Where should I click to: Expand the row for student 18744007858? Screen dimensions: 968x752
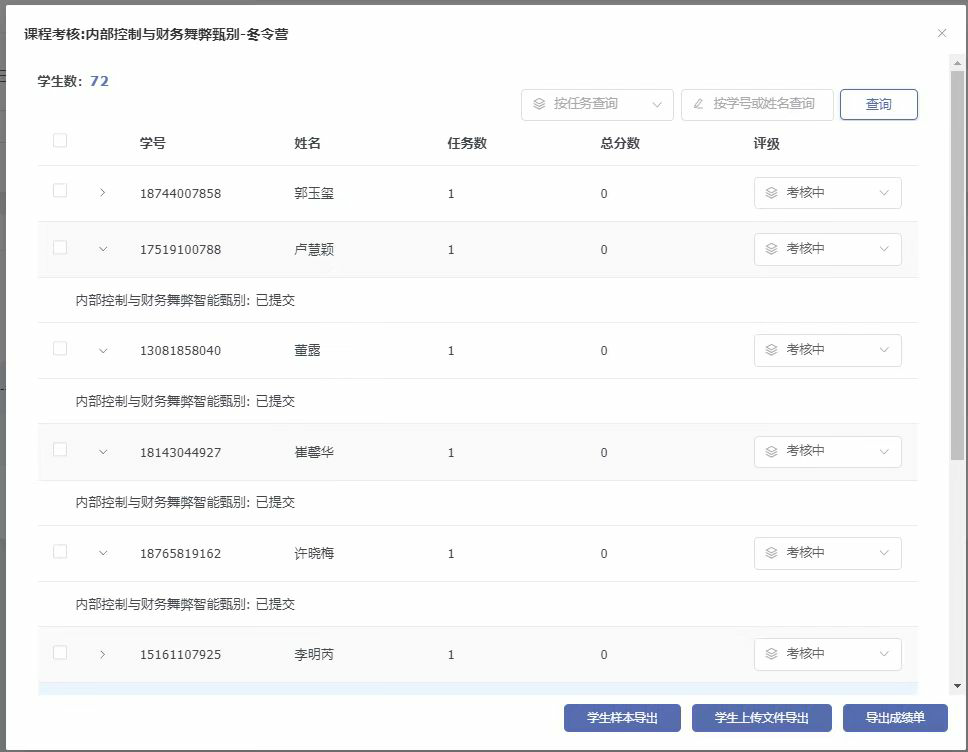tap(103, 193)
